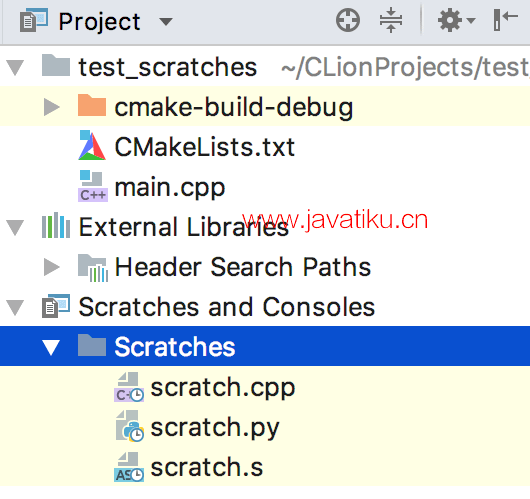Open the Project view dropdown arrow
The height and width of the screenshot is (499, 530).
(x=166, y=22)
